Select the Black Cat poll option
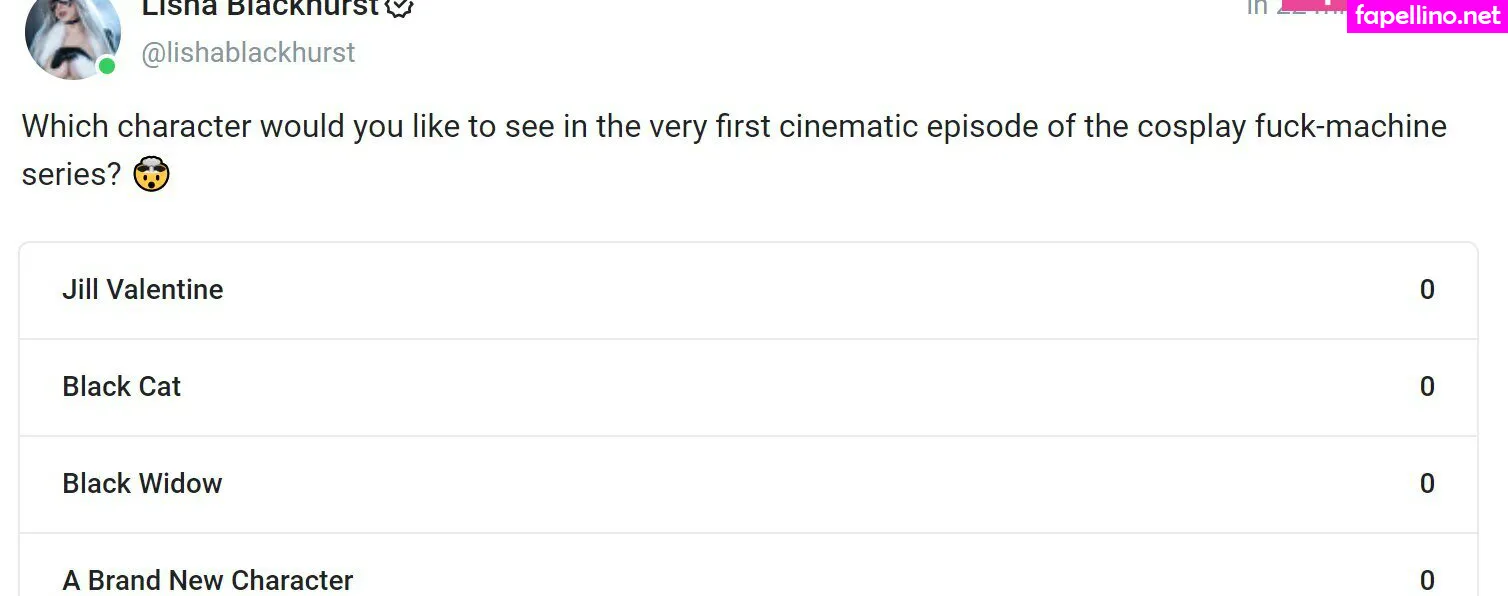 (122, 387)
